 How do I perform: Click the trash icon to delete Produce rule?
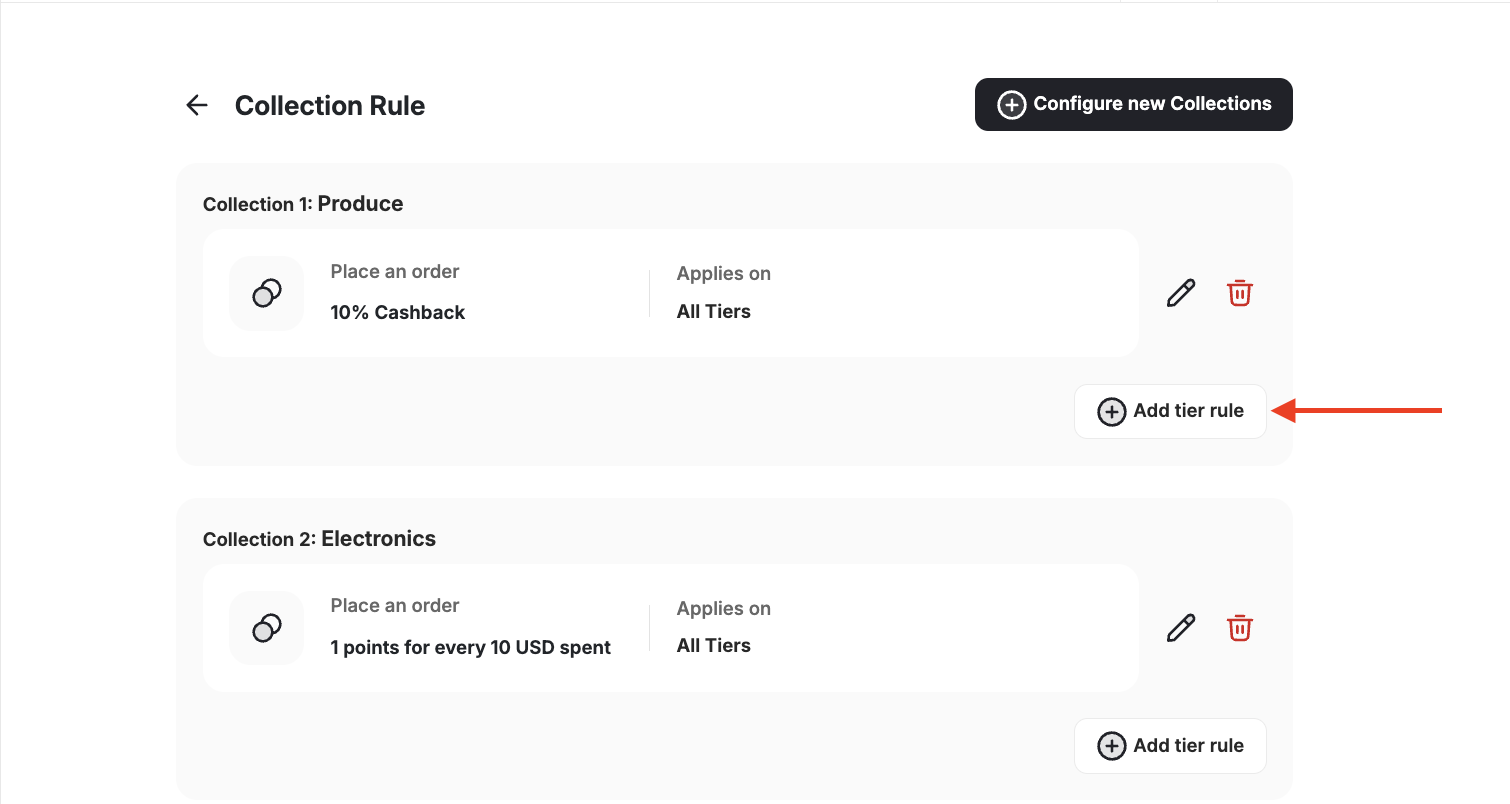pyautogui.click(x=1239, y=292)
